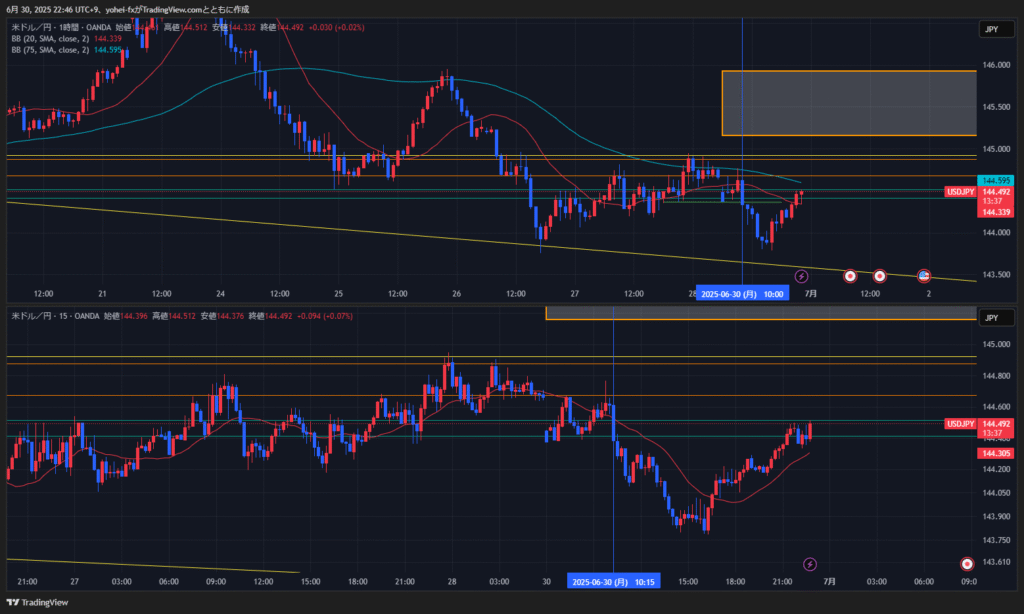Click the red 144.305 price label
Viewport: 1024px width, 614px height.
pos(996,453)
